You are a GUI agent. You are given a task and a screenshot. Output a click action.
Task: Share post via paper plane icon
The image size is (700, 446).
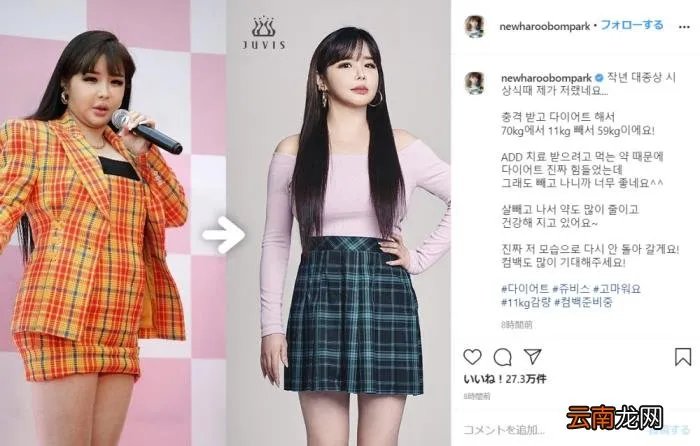[x=533, y=356]
